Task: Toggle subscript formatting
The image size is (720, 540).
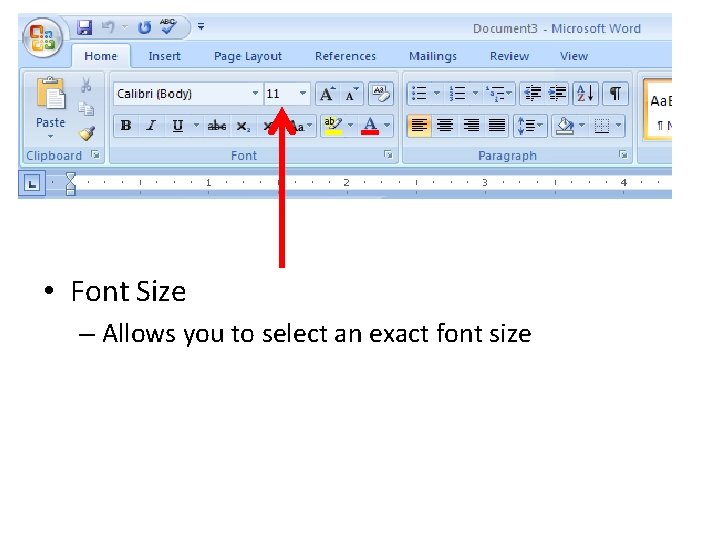Action: click(x=243, y=126)
